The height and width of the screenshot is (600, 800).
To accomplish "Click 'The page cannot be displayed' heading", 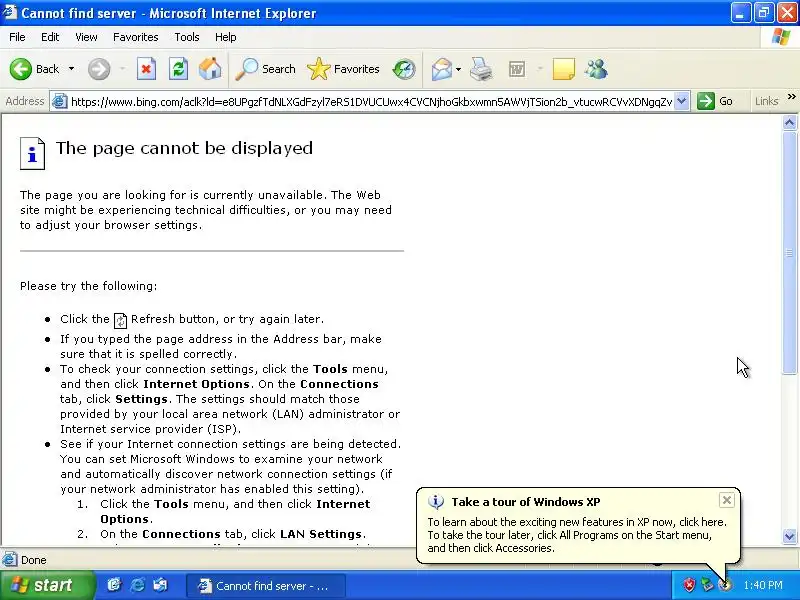I will click(184, 148).
